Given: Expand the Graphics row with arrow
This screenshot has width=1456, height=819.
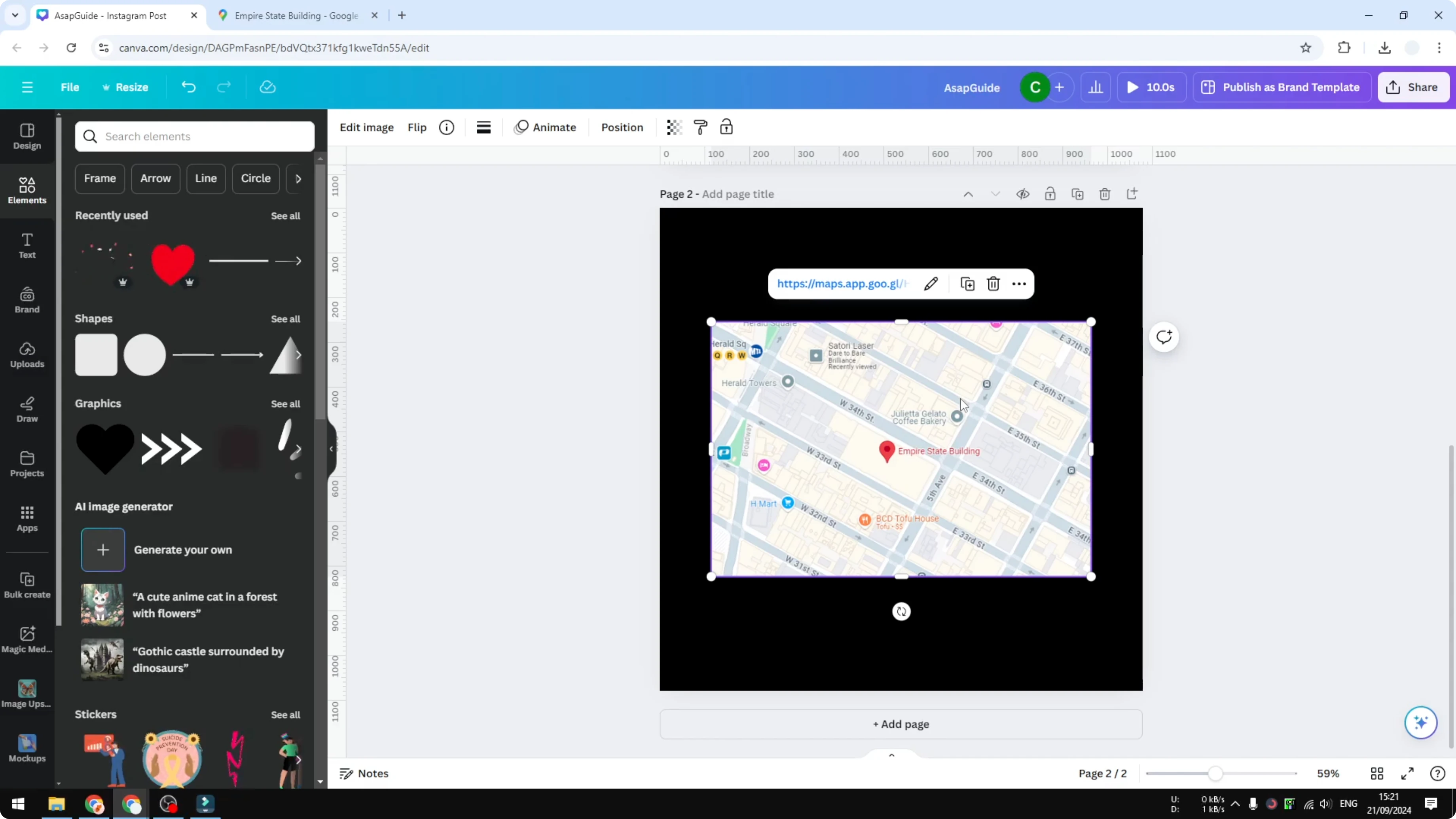Looking at the screenshot, I should pyautogui.click(x=298, y=449).
